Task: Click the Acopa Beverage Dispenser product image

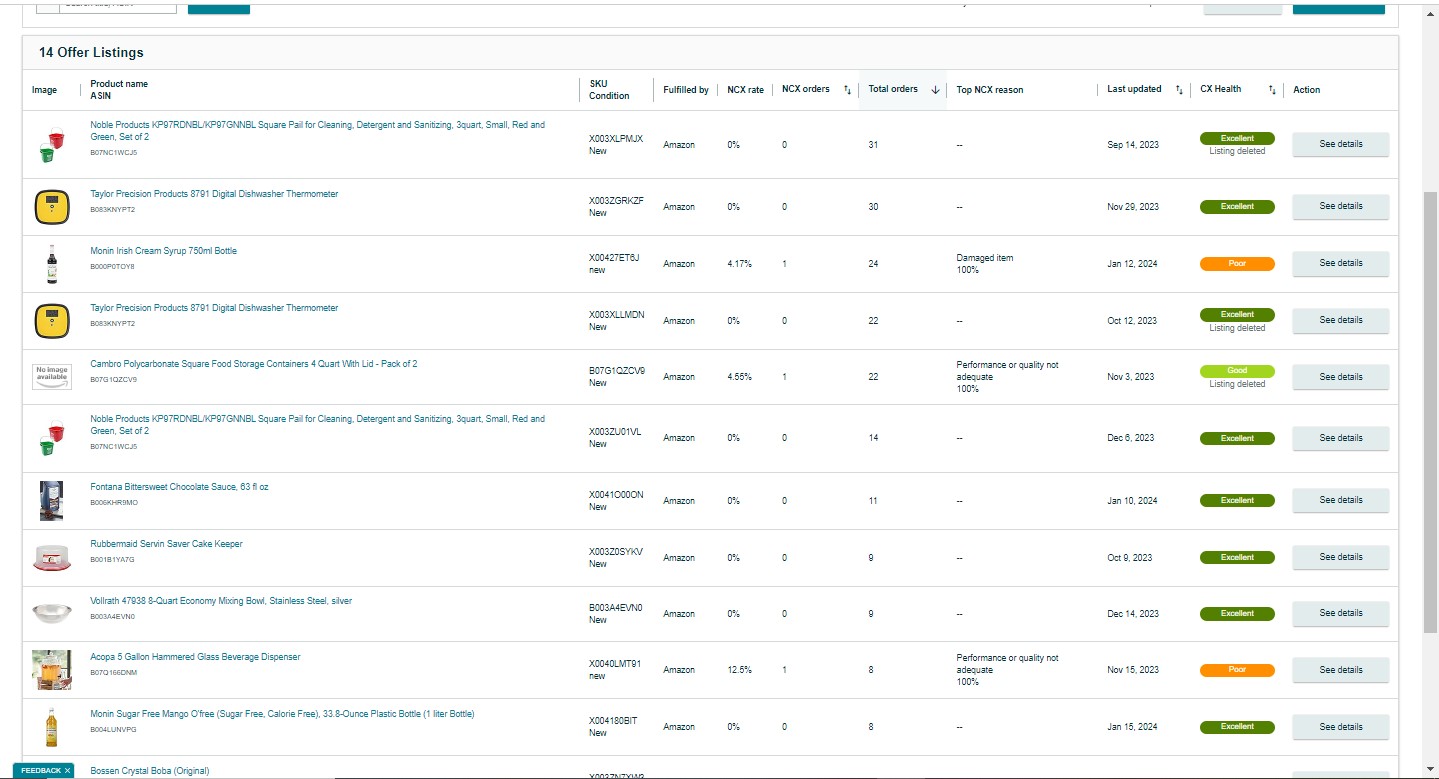Action: tap(52, 670)
